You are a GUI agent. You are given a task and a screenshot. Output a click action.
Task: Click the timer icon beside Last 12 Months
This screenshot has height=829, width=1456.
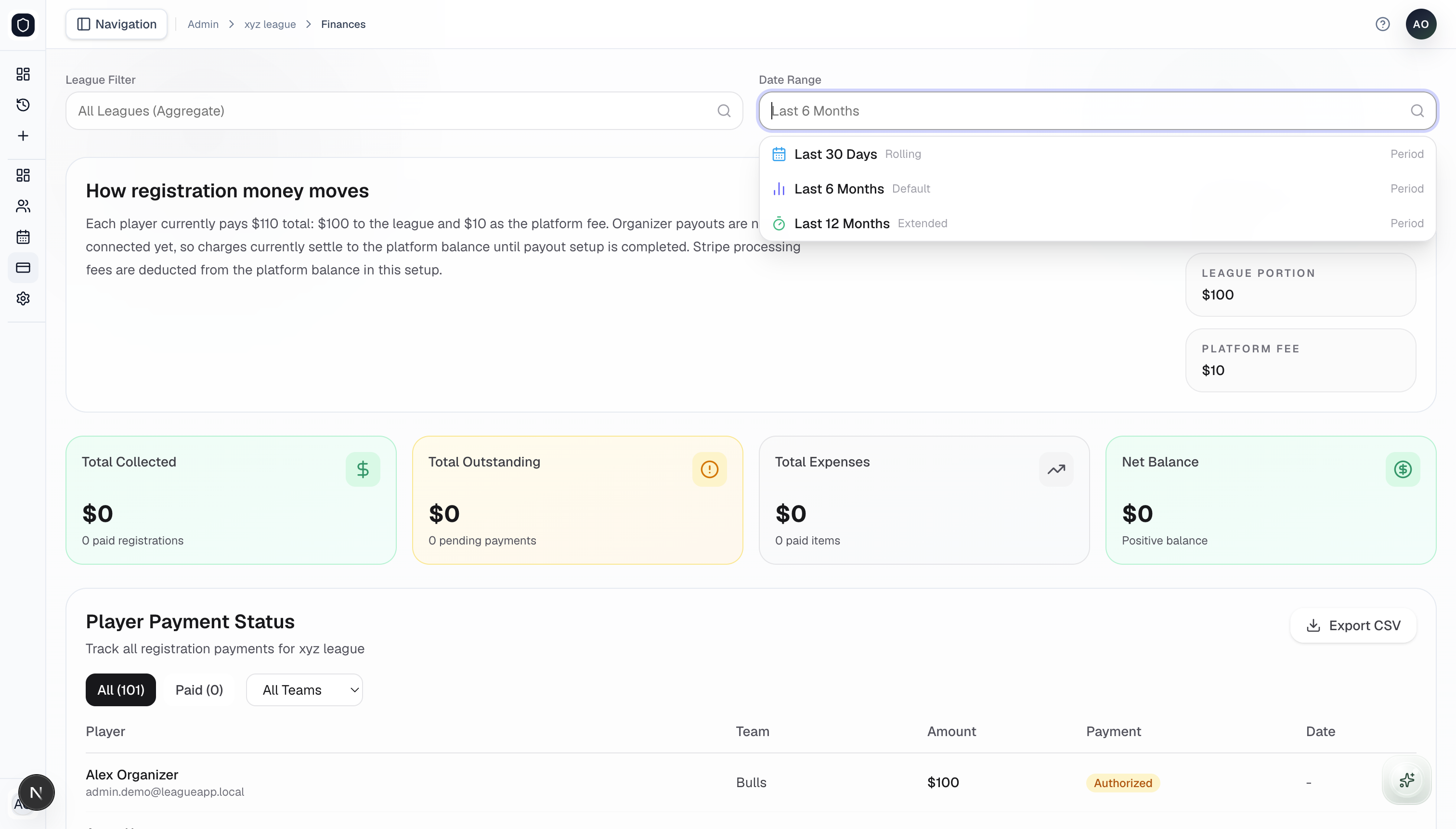point(779,224)
